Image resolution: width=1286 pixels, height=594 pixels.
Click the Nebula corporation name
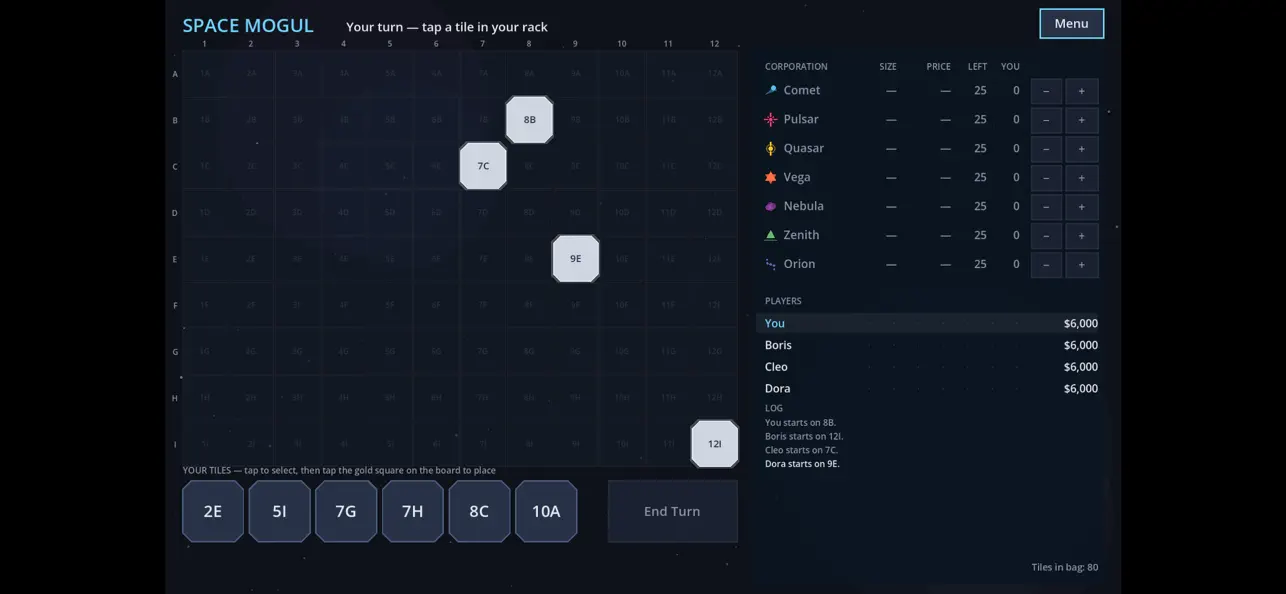[804, 206]
